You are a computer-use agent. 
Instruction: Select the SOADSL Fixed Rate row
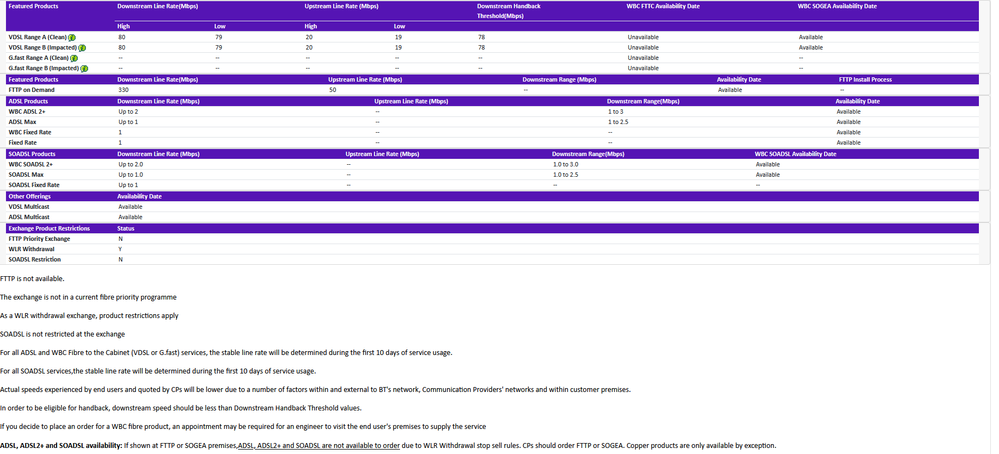(x=34, y=185)
